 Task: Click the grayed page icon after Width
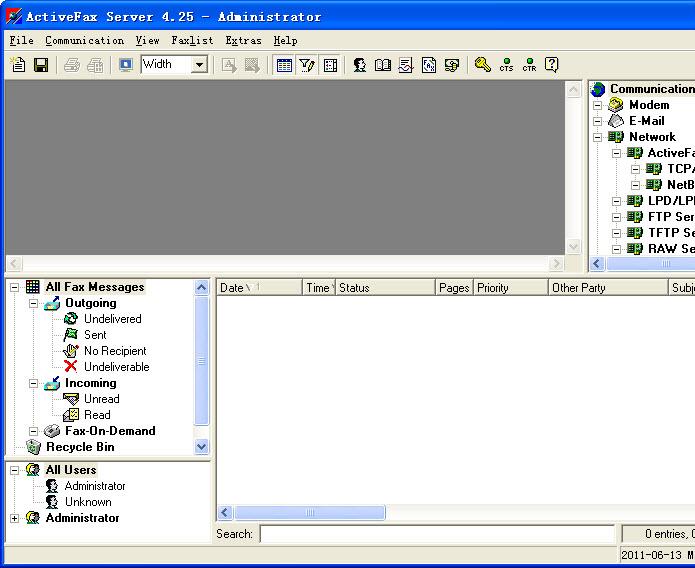pos(229,65)
